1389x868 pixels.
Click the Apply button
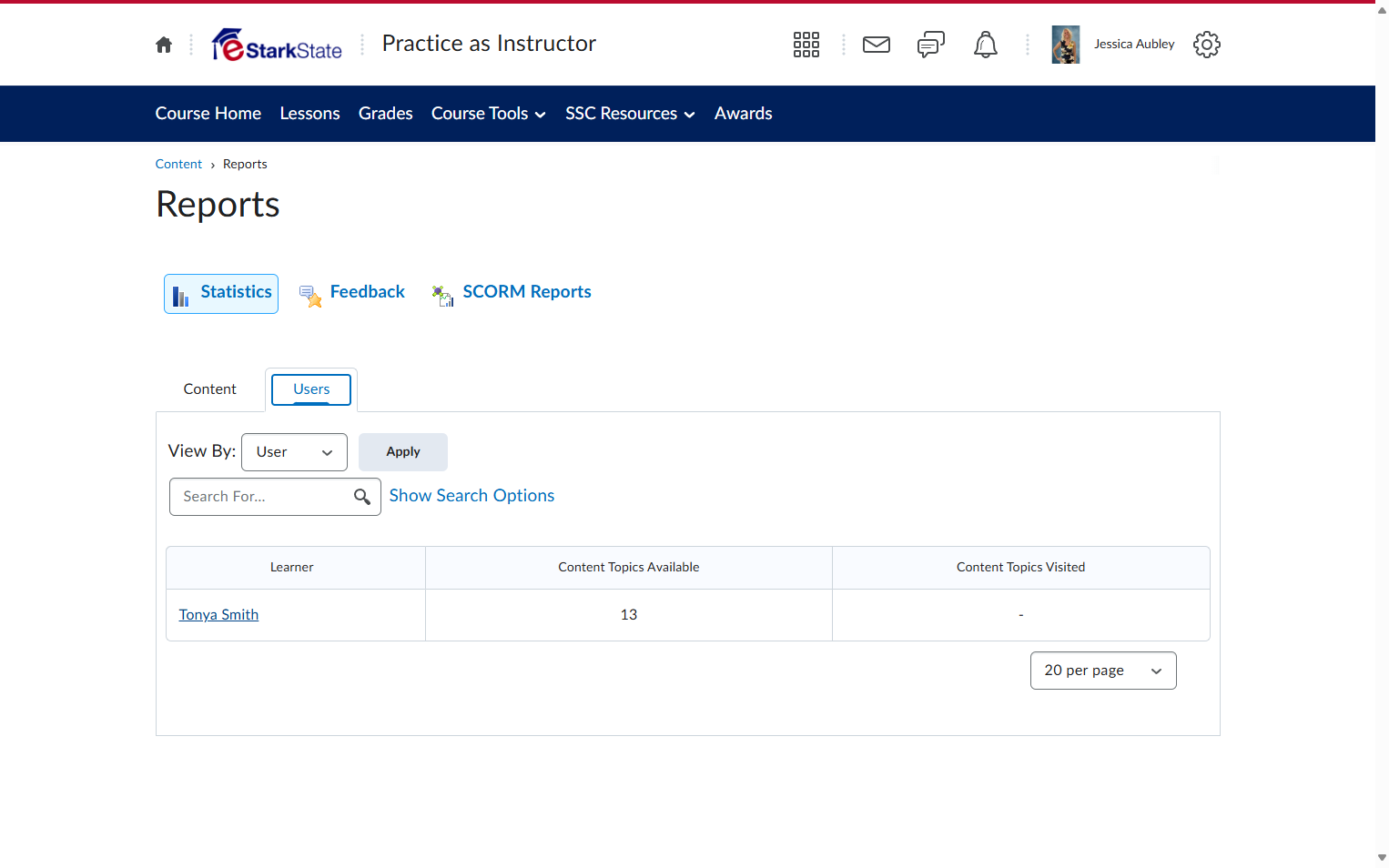[403, 452]
